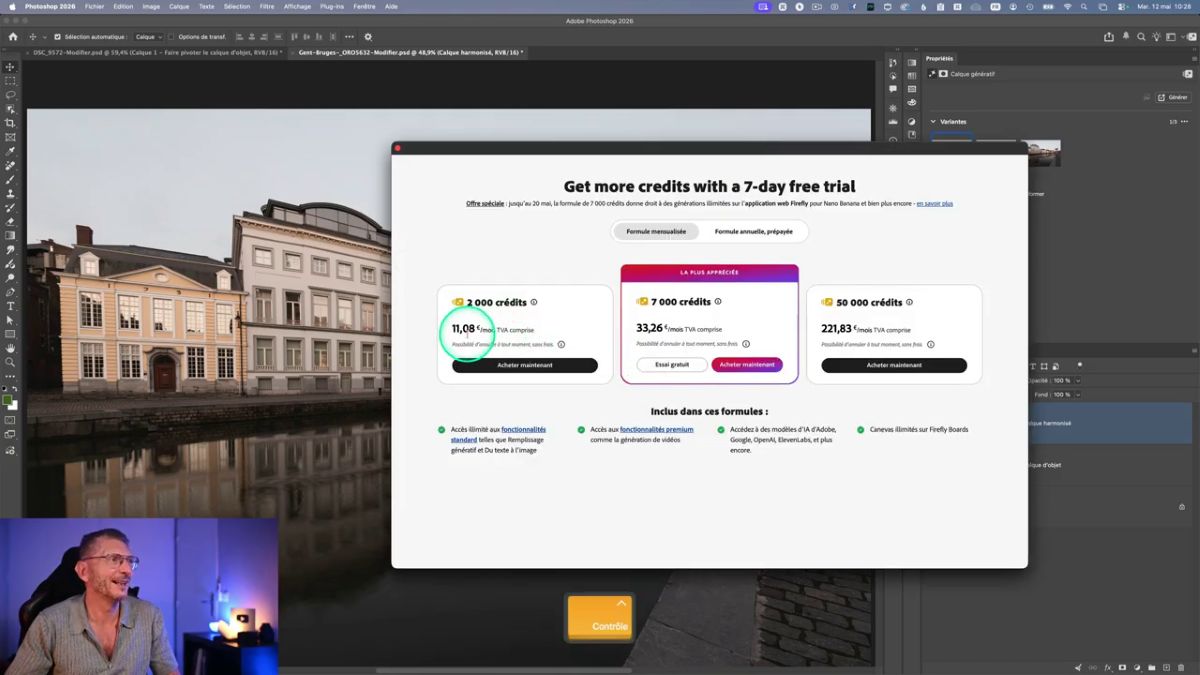Screen dimensions: 1200x675
Task: Select the History Brush tool
Action: [x=10, y=208]
